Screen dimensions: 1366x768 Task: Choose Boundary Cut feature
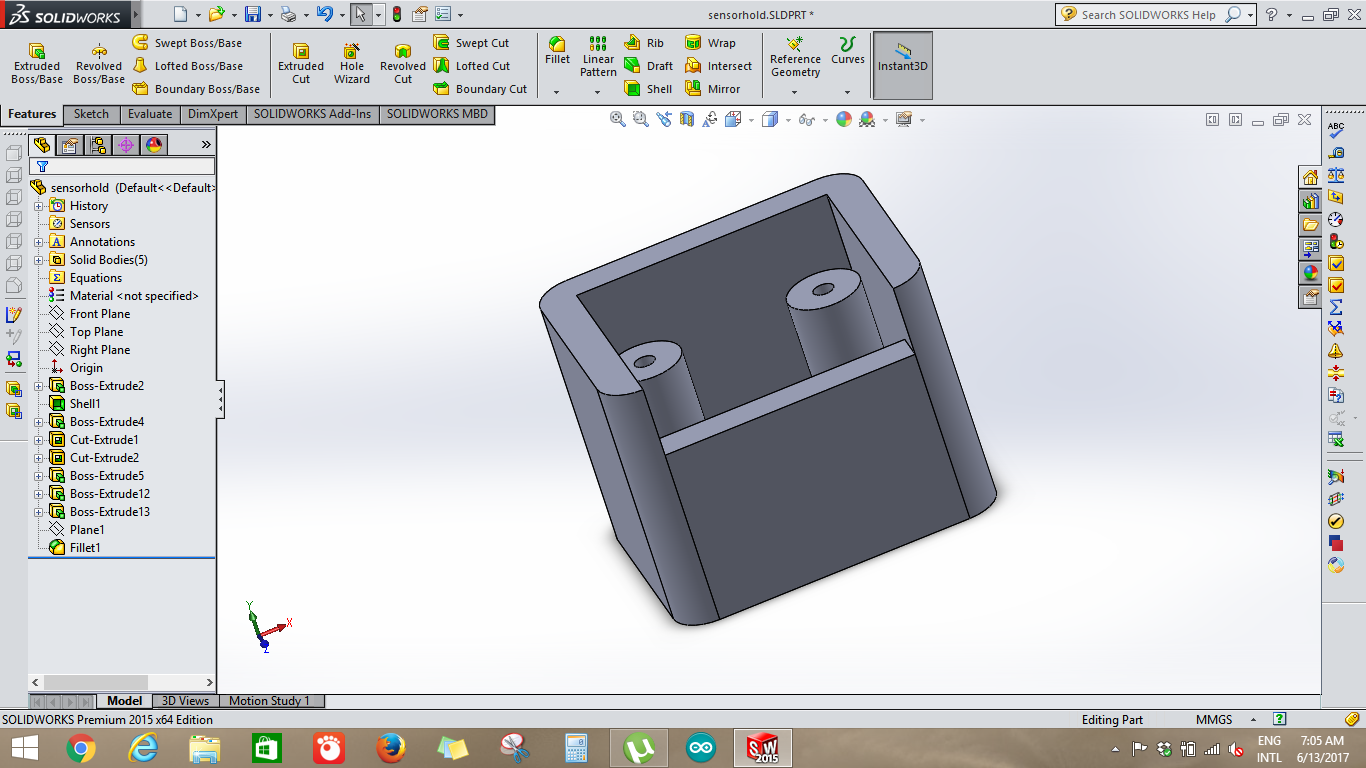(480, 89)
